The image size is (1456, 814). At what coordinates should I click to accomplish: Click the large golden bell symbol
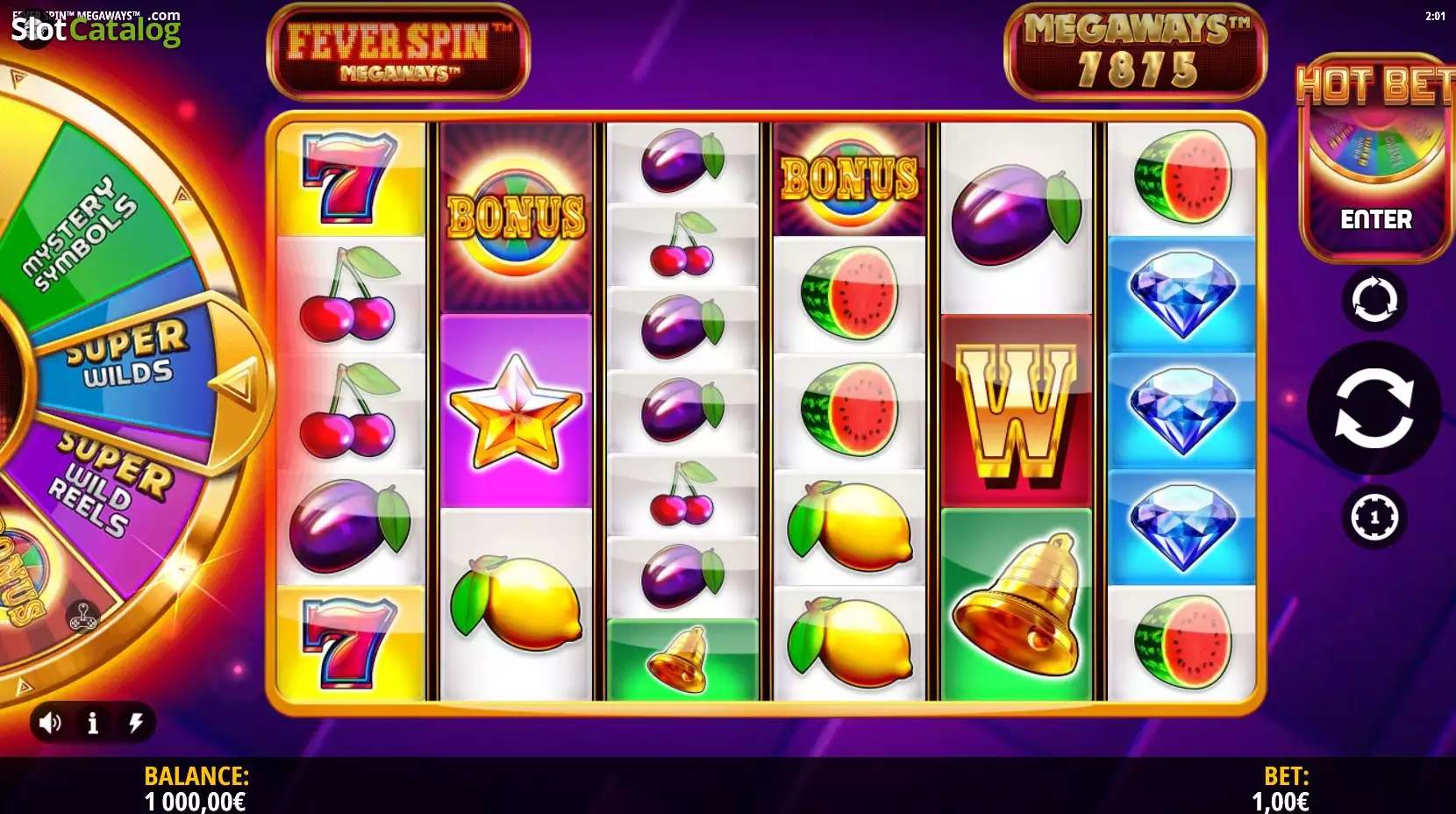(x=1016, y=604)
